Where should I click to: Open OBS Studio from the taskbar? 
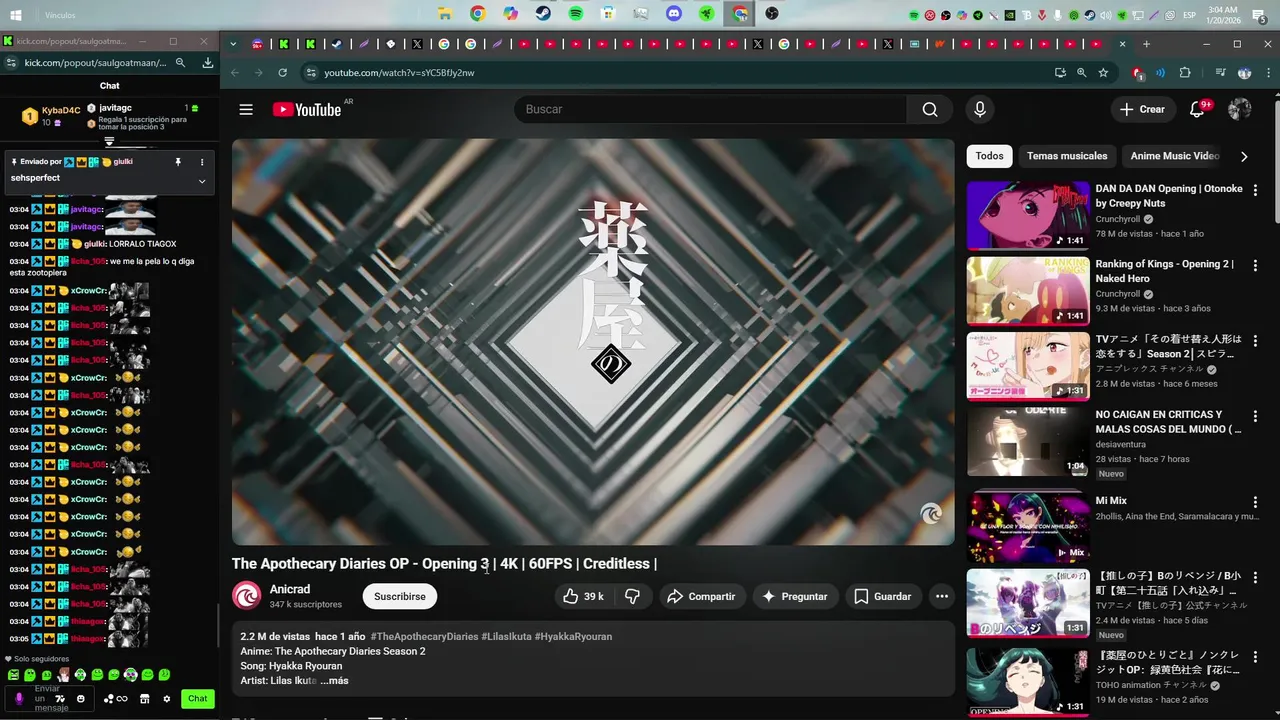[x=772, y=14]
